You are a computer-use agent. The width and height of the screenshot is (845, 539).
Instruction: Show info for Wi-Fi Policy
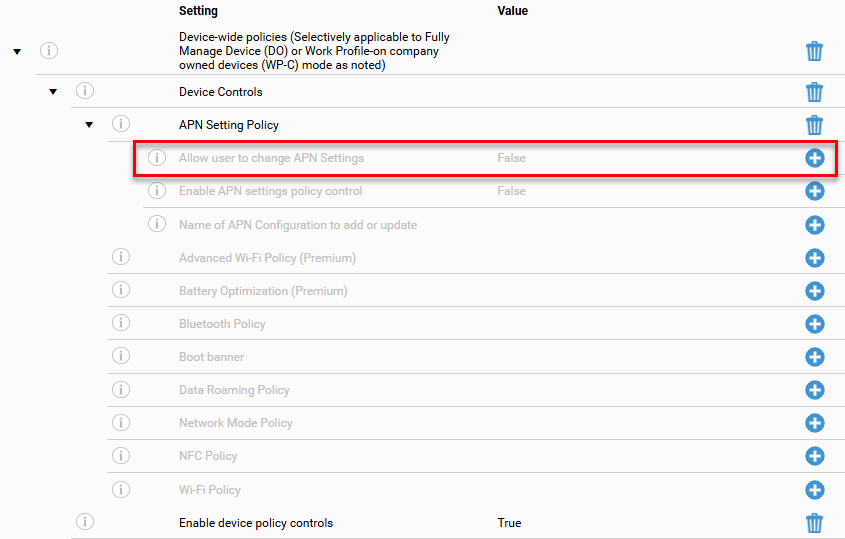(x=121, y=489)
